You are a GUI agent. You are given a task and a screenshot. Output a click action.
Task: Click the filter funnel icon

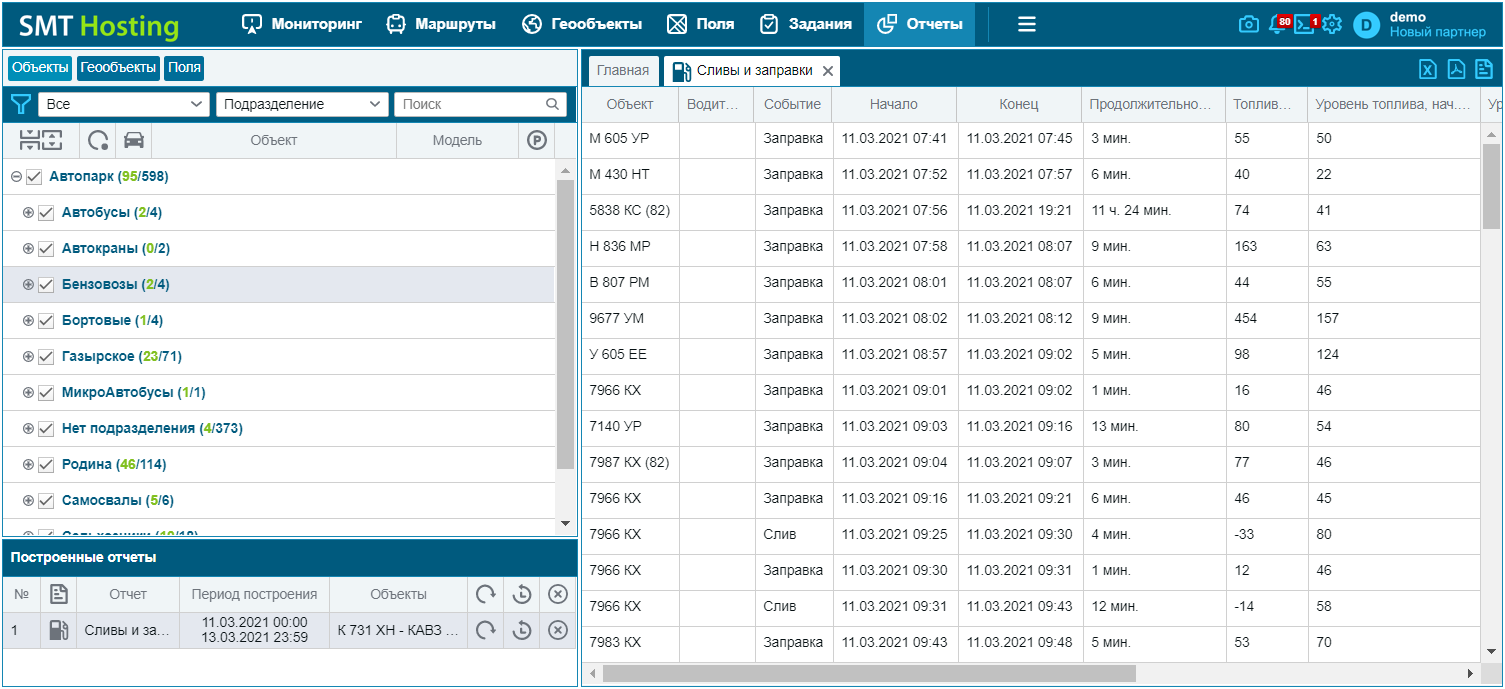point(20,103)
